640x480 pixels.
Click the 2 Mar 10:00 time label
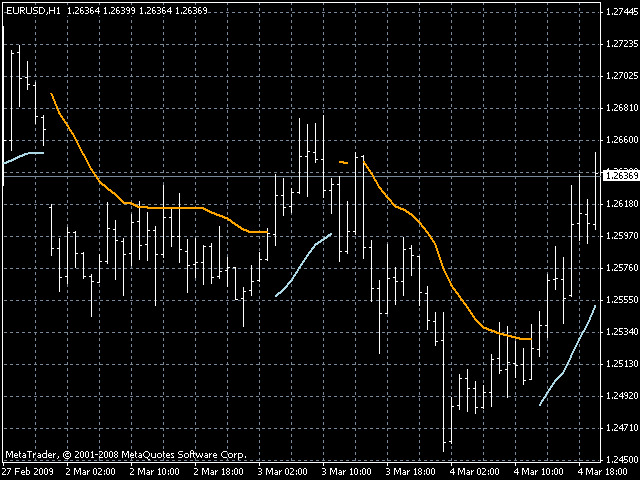click(155, 472)
